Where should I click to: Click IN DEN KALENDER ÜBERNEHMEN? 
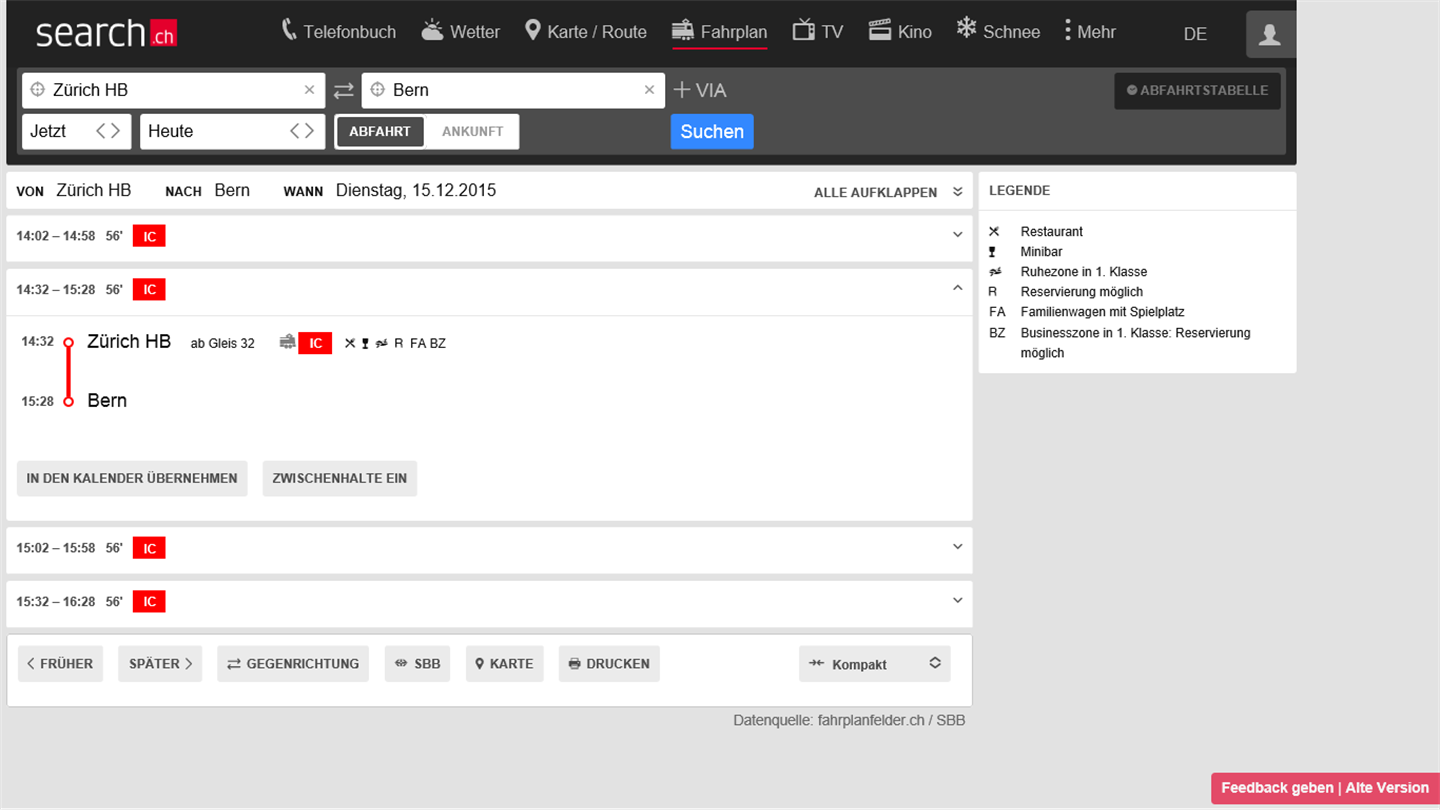tap(132, 478)
